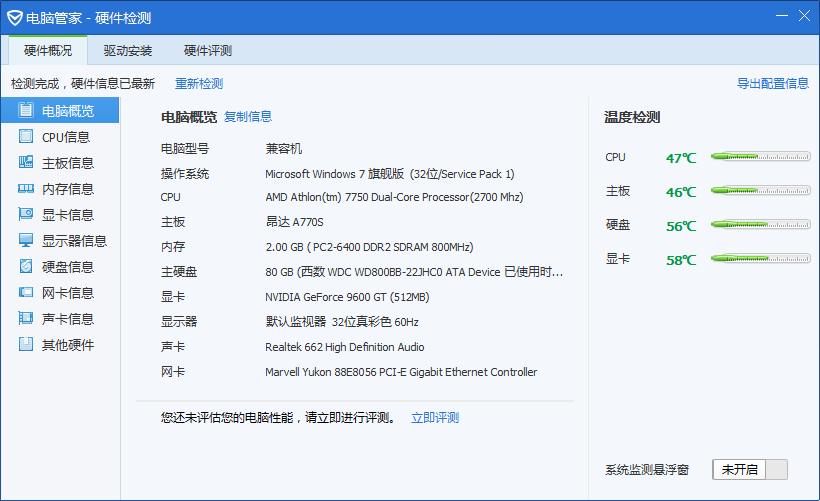Click the 硬盘 temperature gauge bar
This screenshot has width=820, height=501.
tap(760, 224)
